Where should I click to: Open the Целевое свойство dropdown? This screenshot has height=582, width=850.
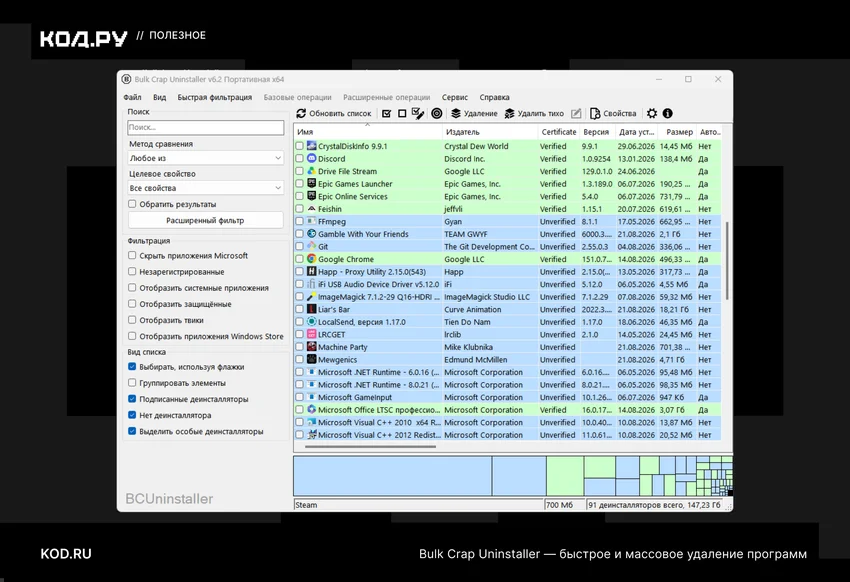click(x=205, y=188)
